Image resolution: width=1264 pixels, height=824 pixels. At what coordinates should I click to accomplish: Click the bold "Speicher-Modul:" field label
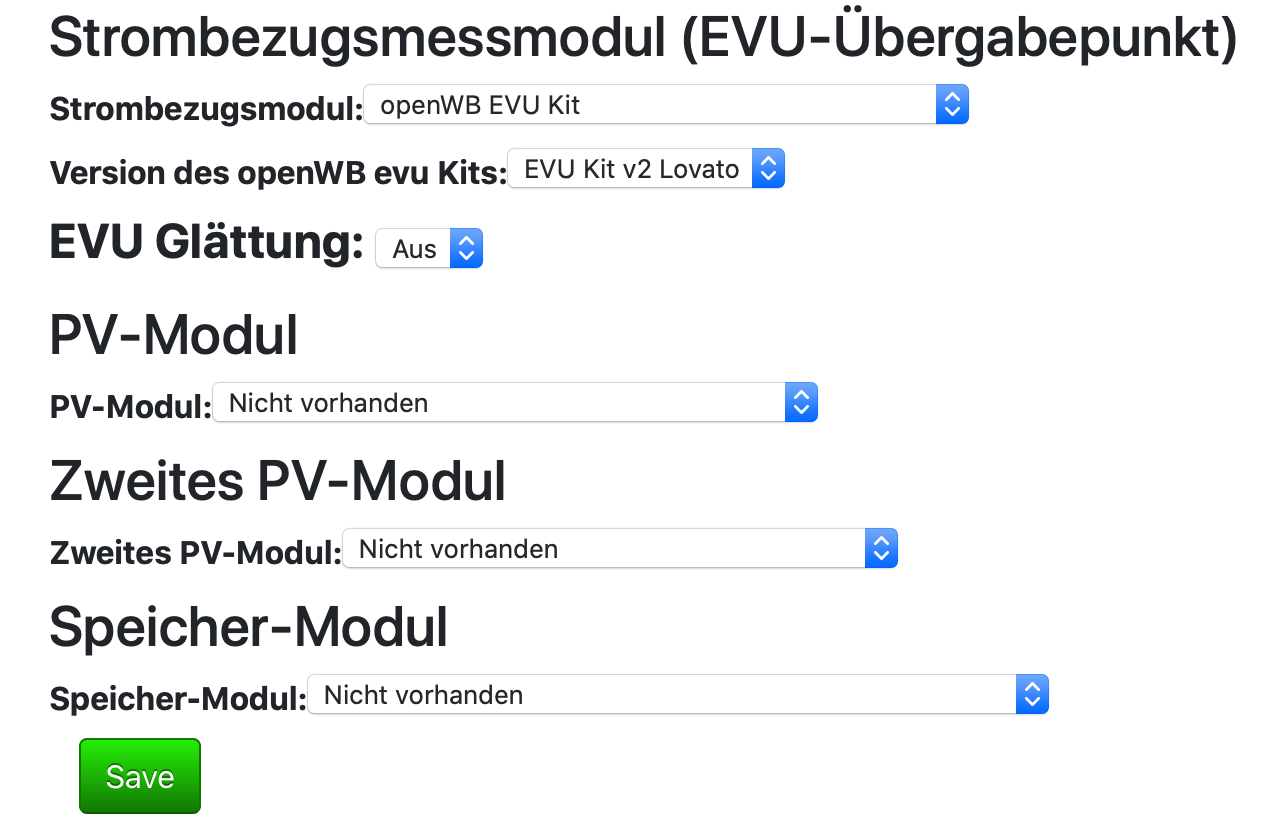pos(178,699)
